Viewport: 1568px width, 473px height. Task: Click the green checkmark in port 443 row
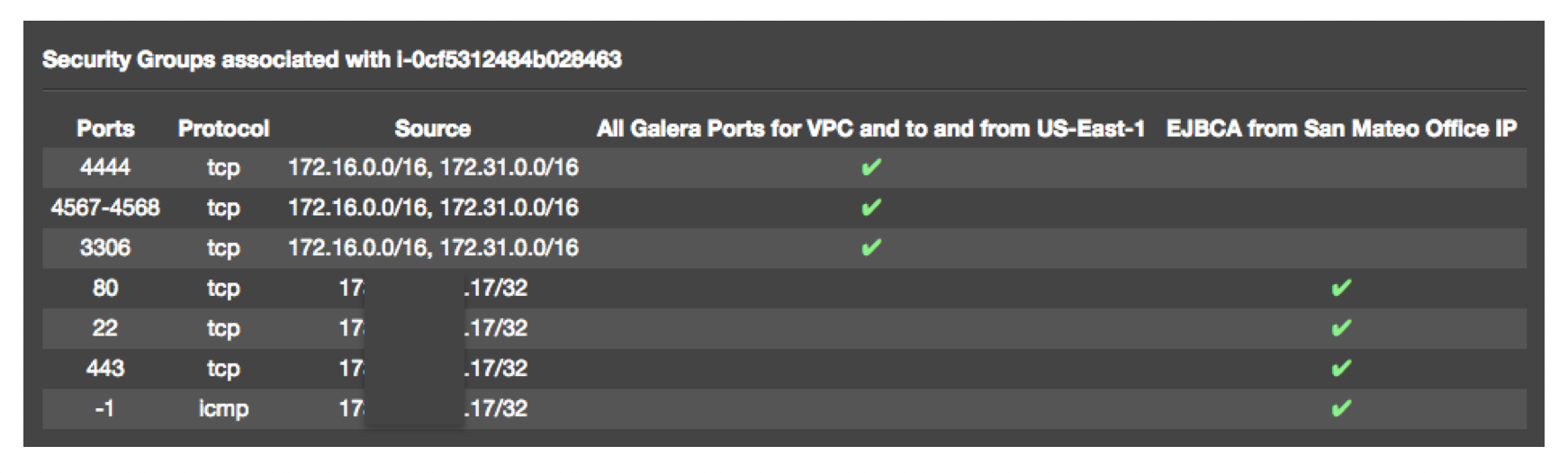[x=1340, y=368]
